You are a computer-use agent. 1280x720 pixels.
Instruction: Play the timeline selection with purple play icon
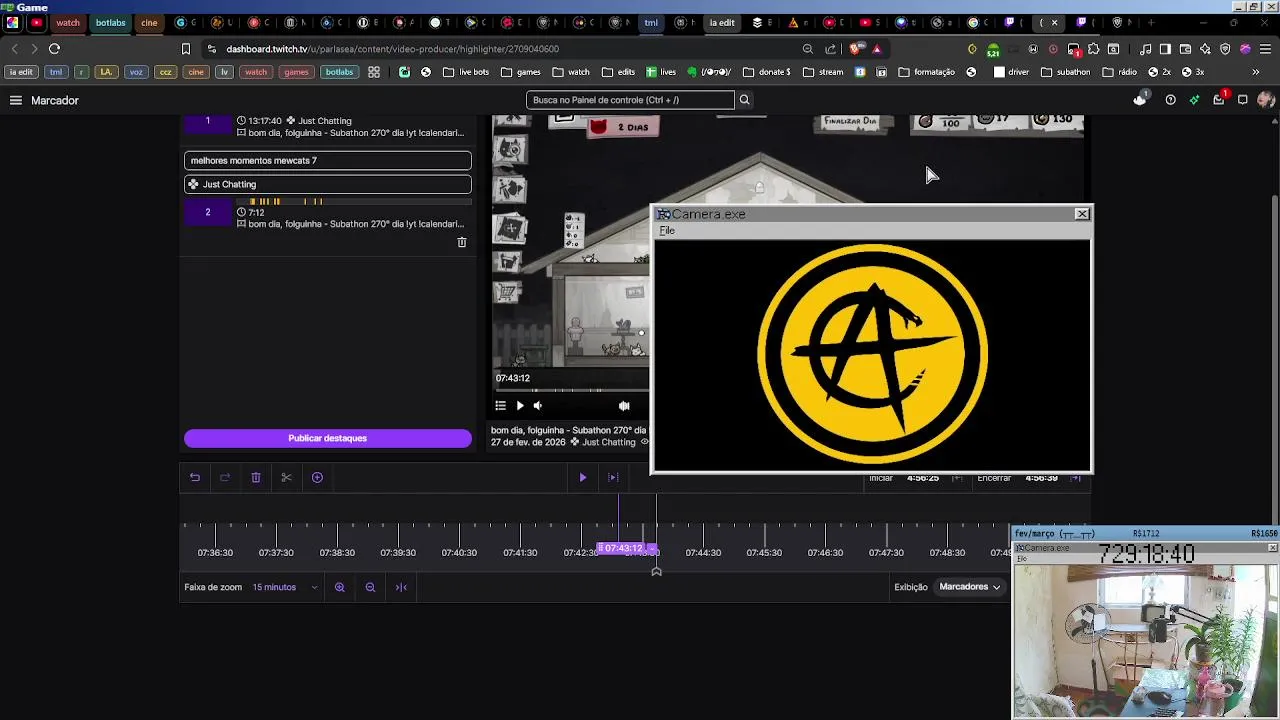(583, 478)
